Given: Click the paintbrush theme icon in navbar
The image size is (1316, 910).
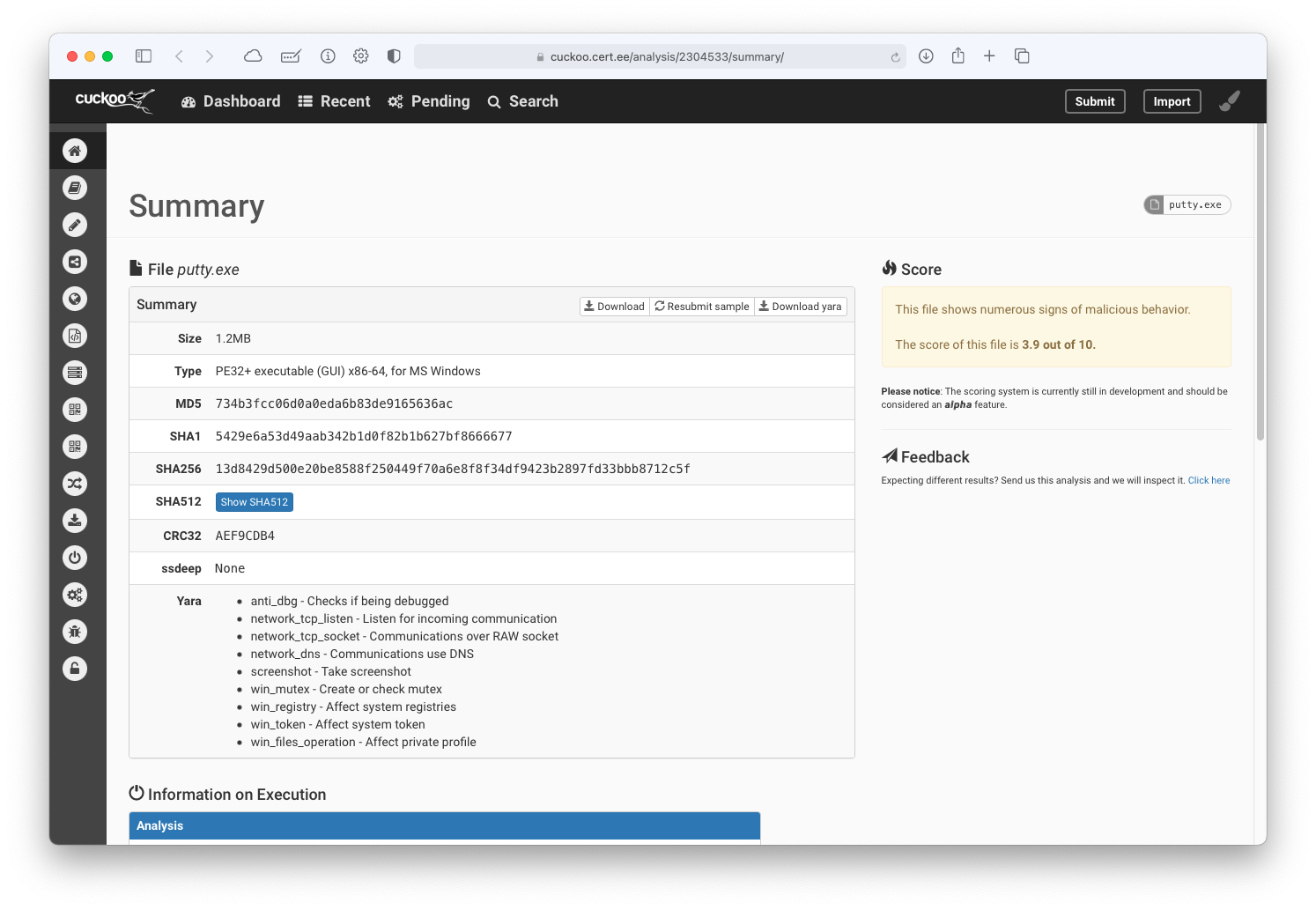Looking at the screenshot, I should pos(1230,101).
